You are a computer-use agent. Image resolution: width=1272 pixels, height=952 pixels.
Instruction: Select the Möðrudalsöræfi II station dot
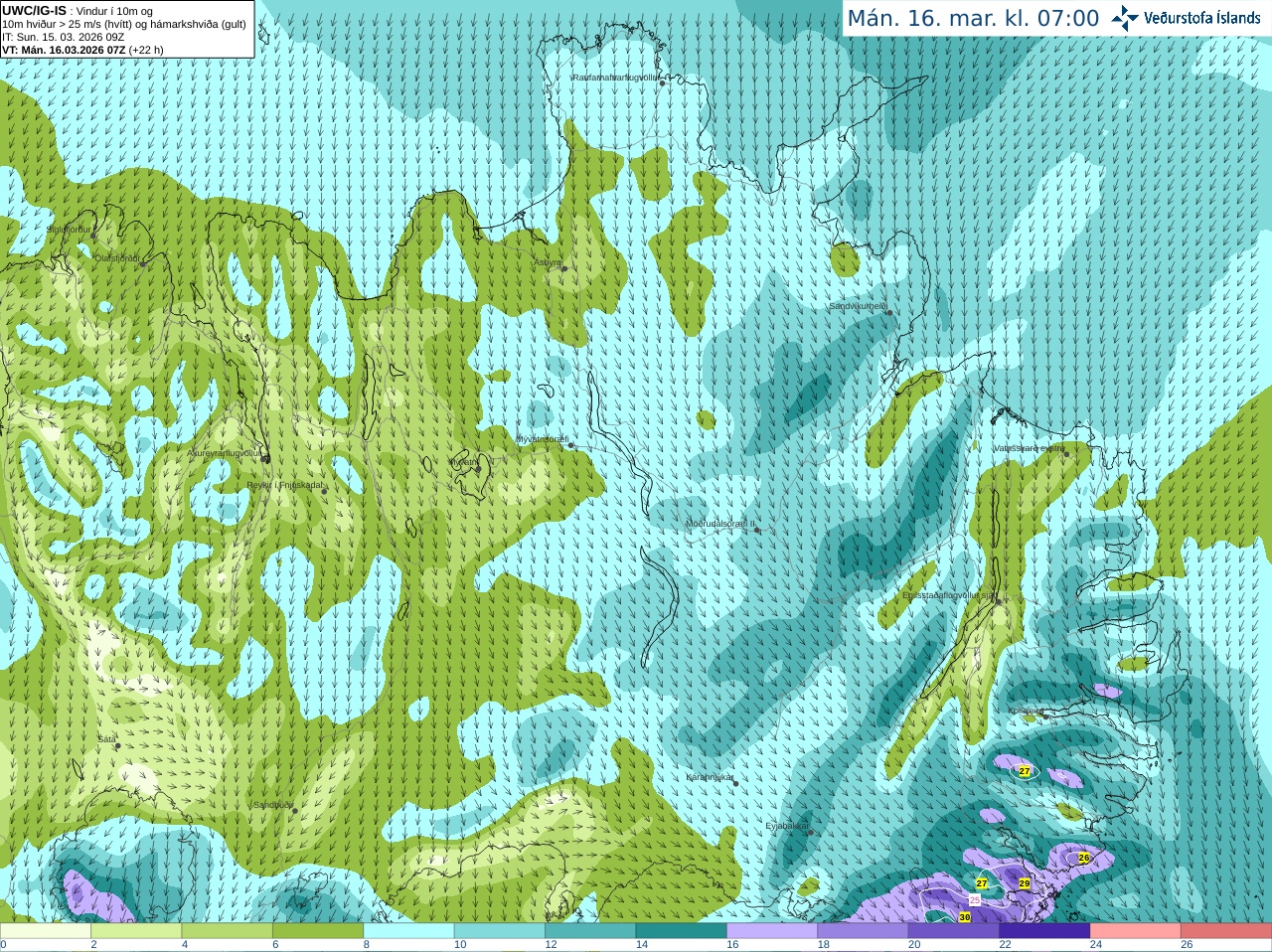pyautogui.click(x=757, y=530)
